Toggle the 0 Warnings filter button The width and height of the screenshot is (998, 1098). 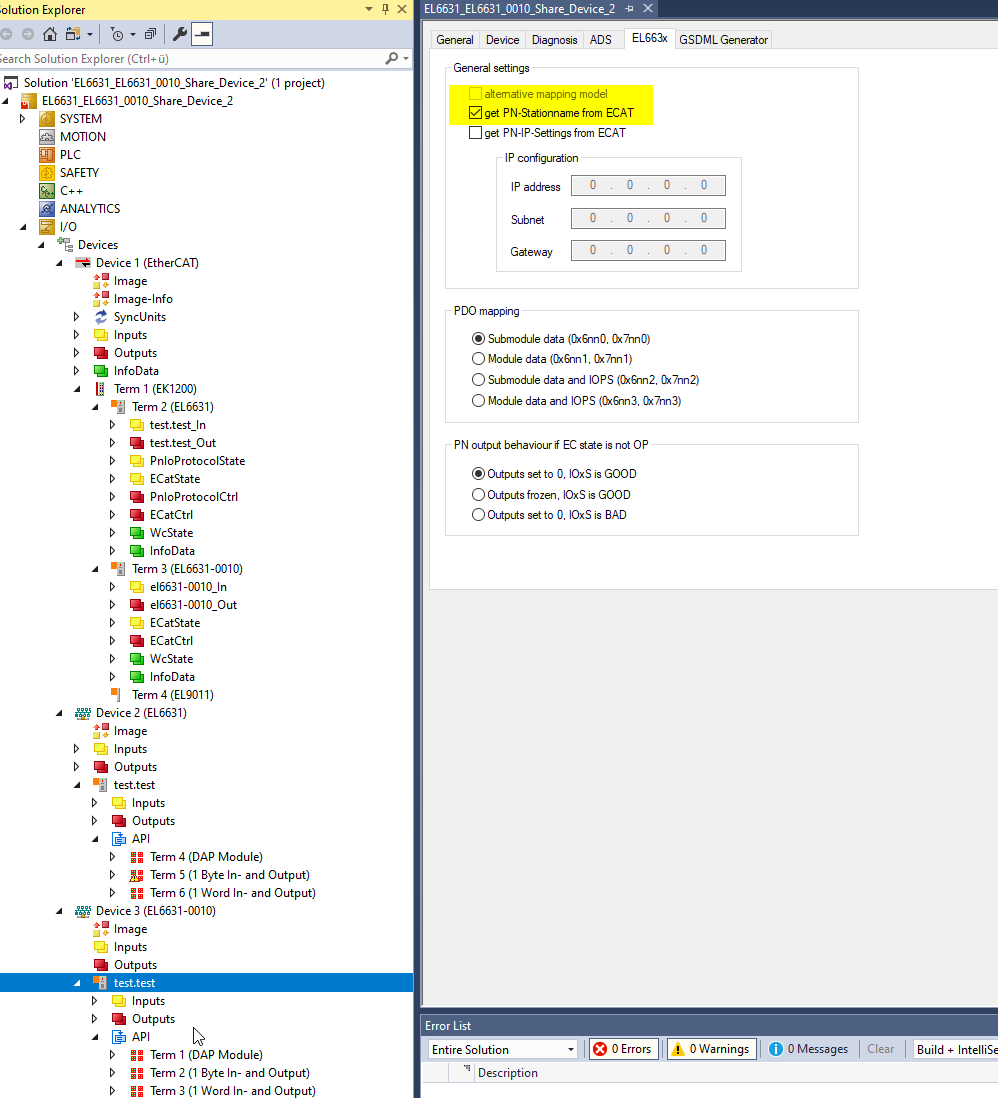pyautogui.click(x=710, y=1049)
